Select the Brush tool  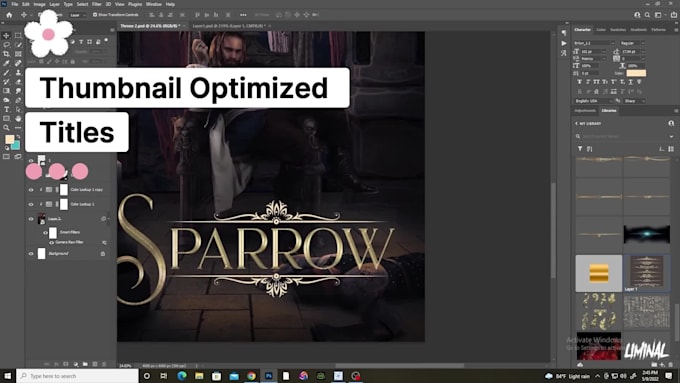(6, 72)
